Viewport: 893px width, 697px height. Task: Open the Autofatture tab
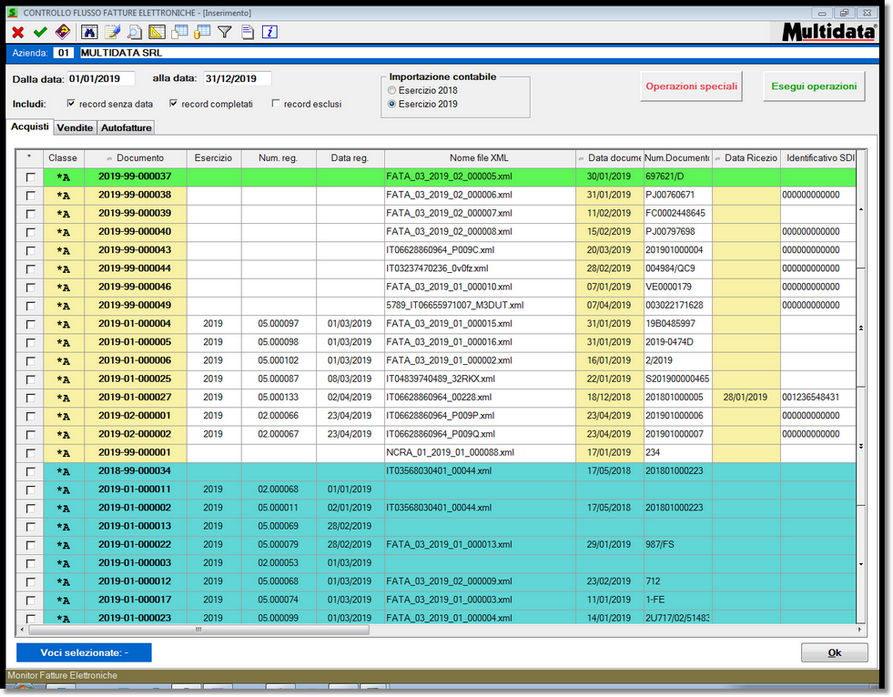click(126, 128)
